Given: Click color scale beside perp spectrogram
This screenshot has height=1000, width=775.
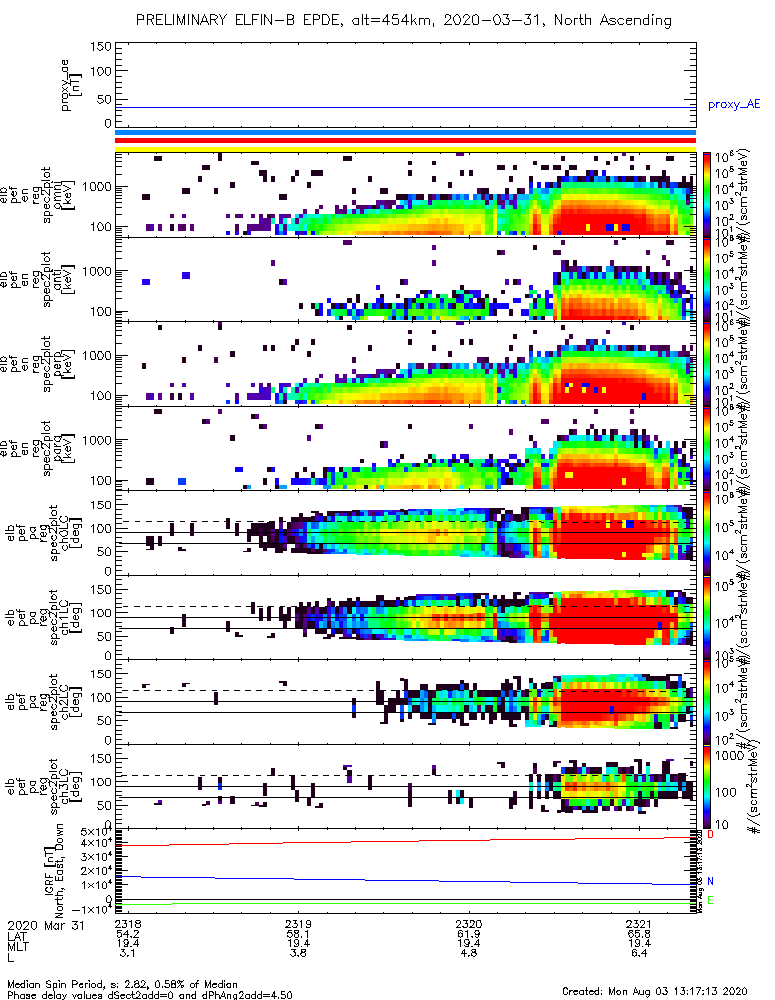Looking at the screenshot, I should tap(707, 364).
